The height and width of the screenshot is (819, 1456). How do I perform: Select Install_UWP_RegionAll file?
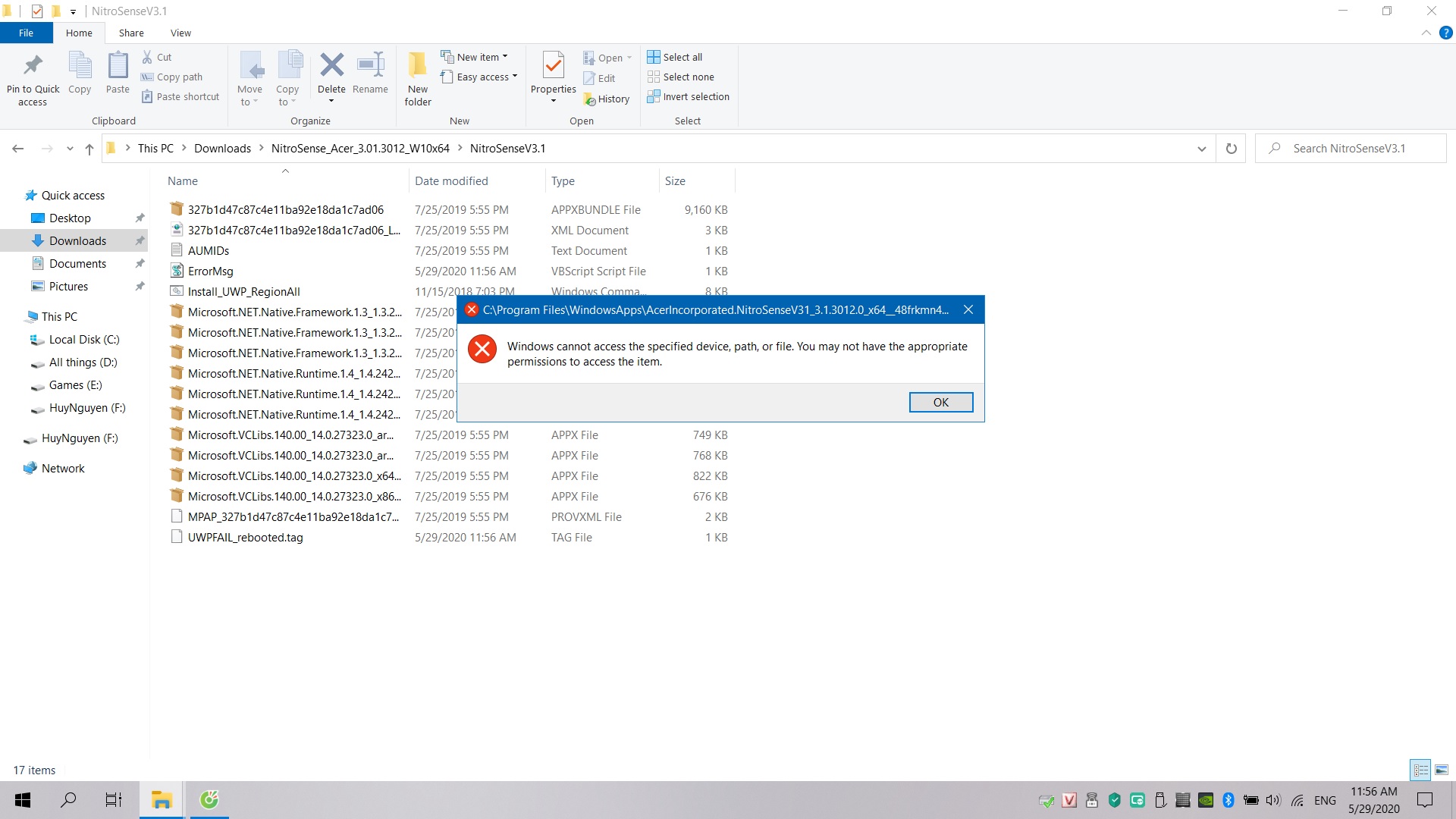[244, 292]
